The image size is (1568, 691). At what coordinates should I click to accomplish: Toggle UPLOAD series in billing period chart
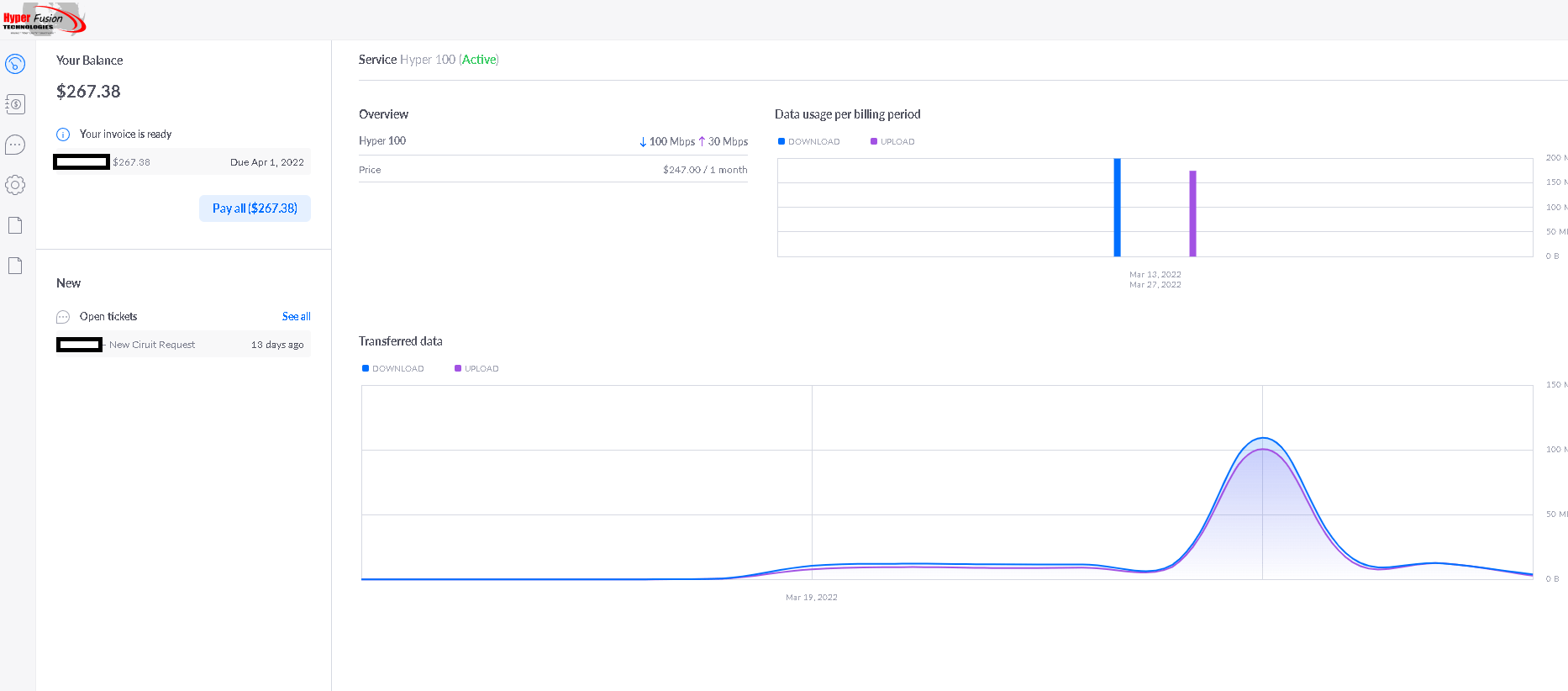point(892,141)
